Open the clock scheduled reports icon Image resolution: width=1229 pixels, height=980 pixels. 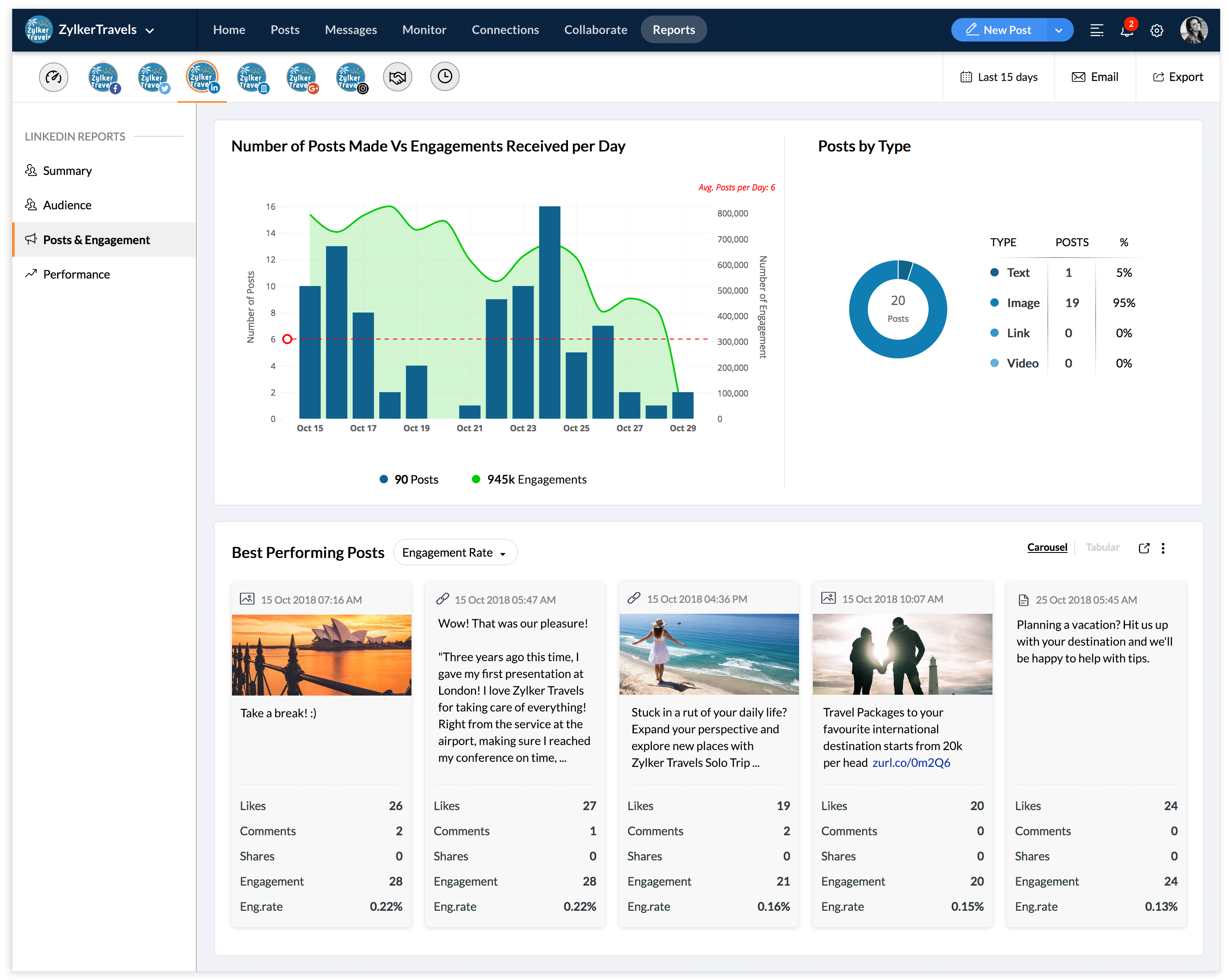click(x=445, y=76)
